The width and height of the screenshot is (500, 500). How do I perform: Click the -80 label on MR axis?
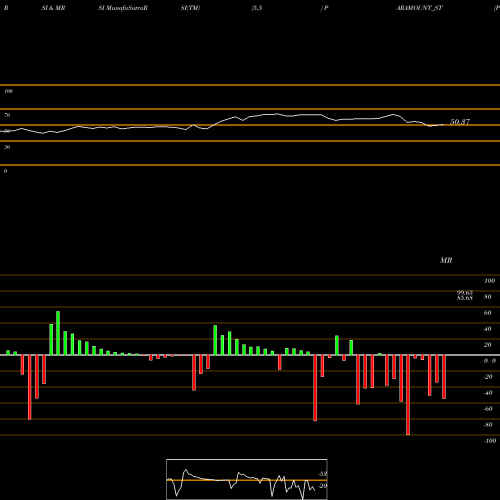pos(488,425)
